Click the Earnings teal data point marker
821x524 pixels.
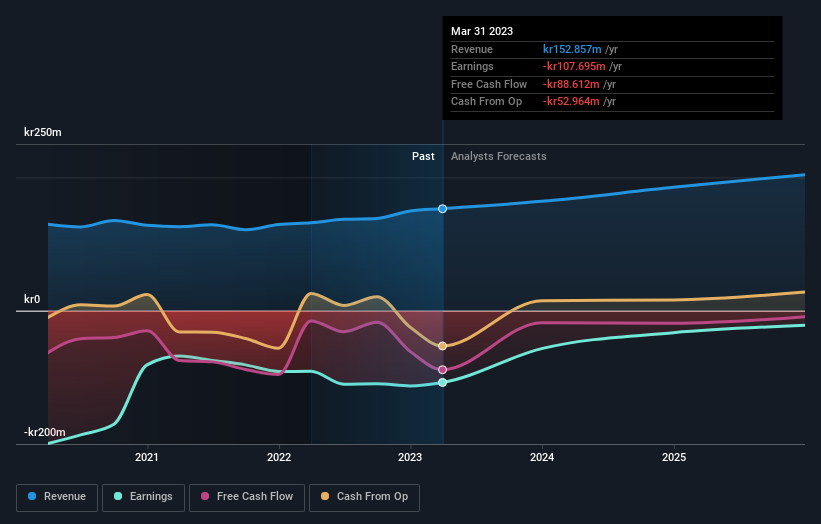(442, 383)
